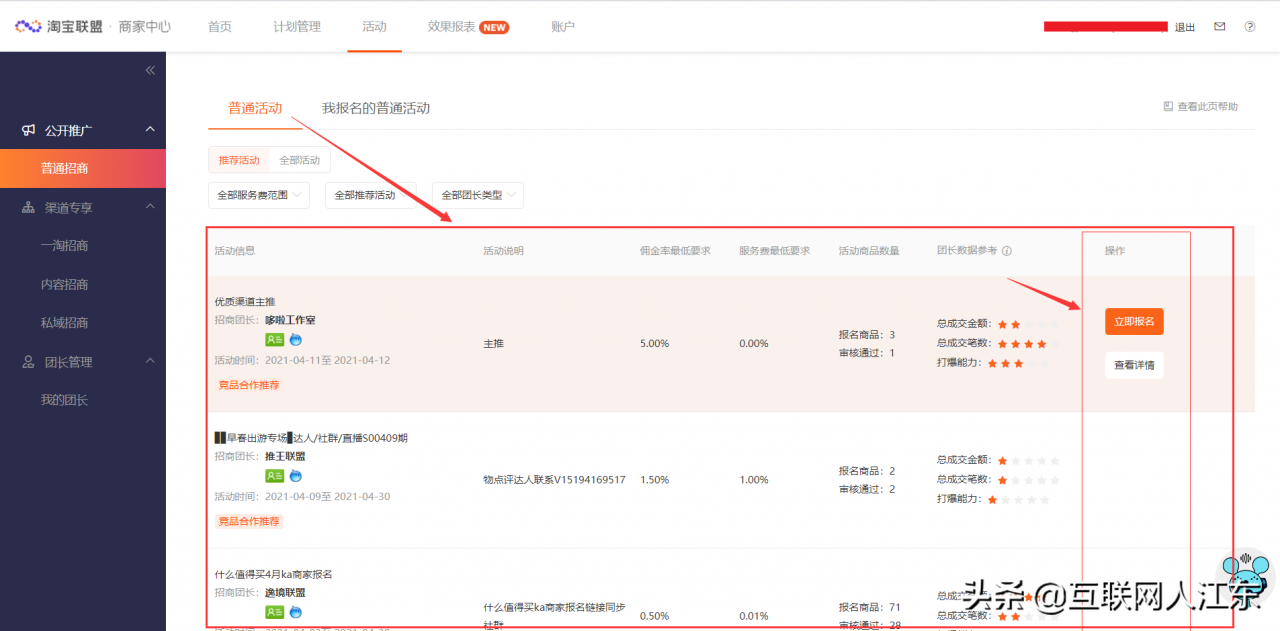Viewport: 1280px width, 631px height.
Task: Open the mail messages icon
Action: [1219, 27]
